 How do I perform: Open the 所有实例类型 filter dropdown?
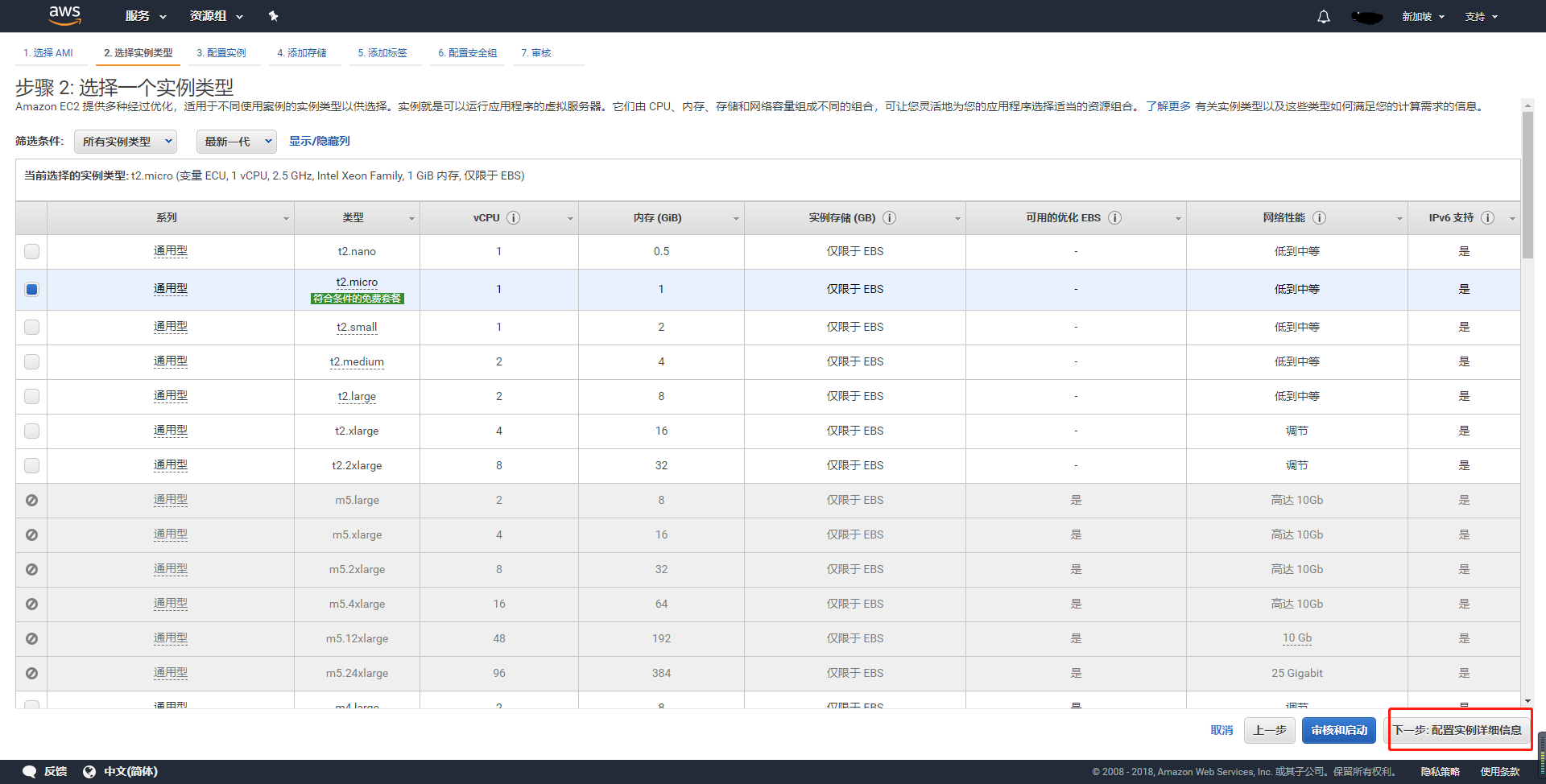(x=126, y=142)
